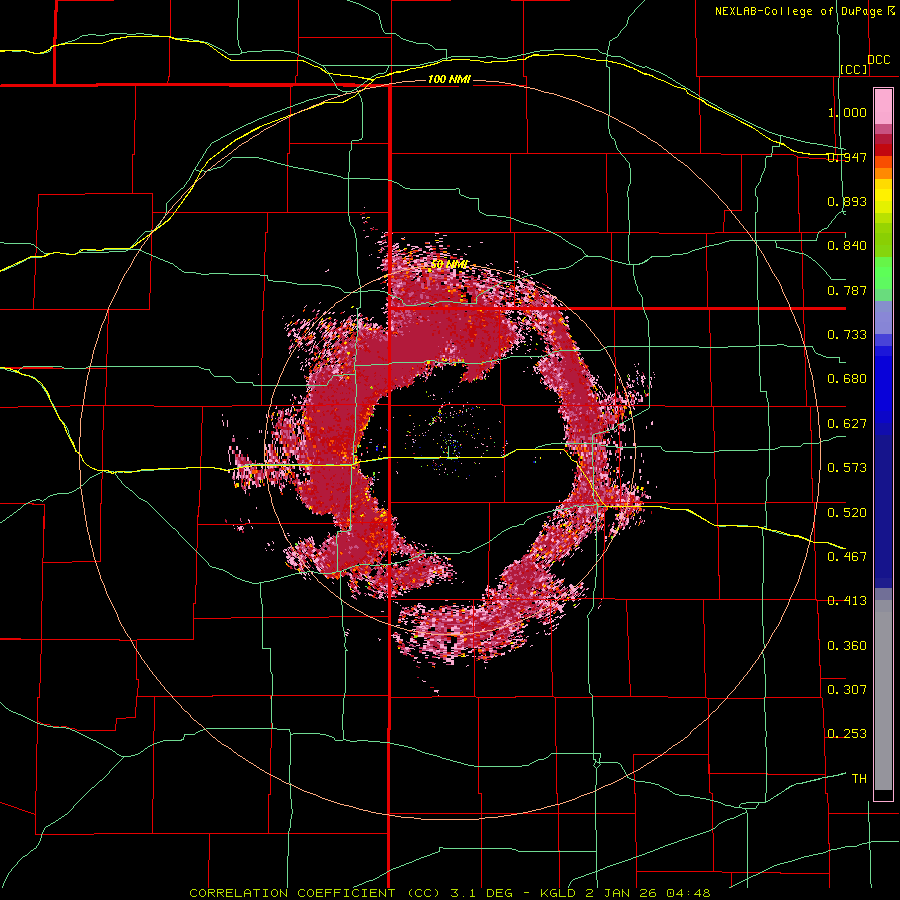Click the 0.307 scale value
The height and width of the screenshot is (900, 900).
point(847,689)
